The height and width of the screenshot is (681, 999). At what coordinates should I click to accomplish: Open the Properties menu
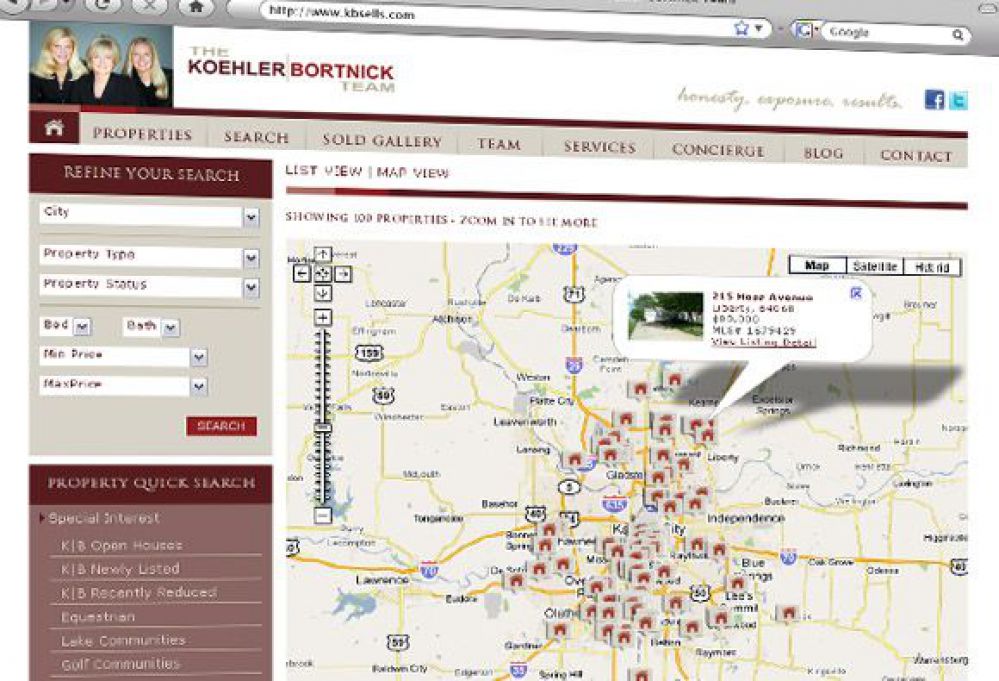click(x=142, y=134)
